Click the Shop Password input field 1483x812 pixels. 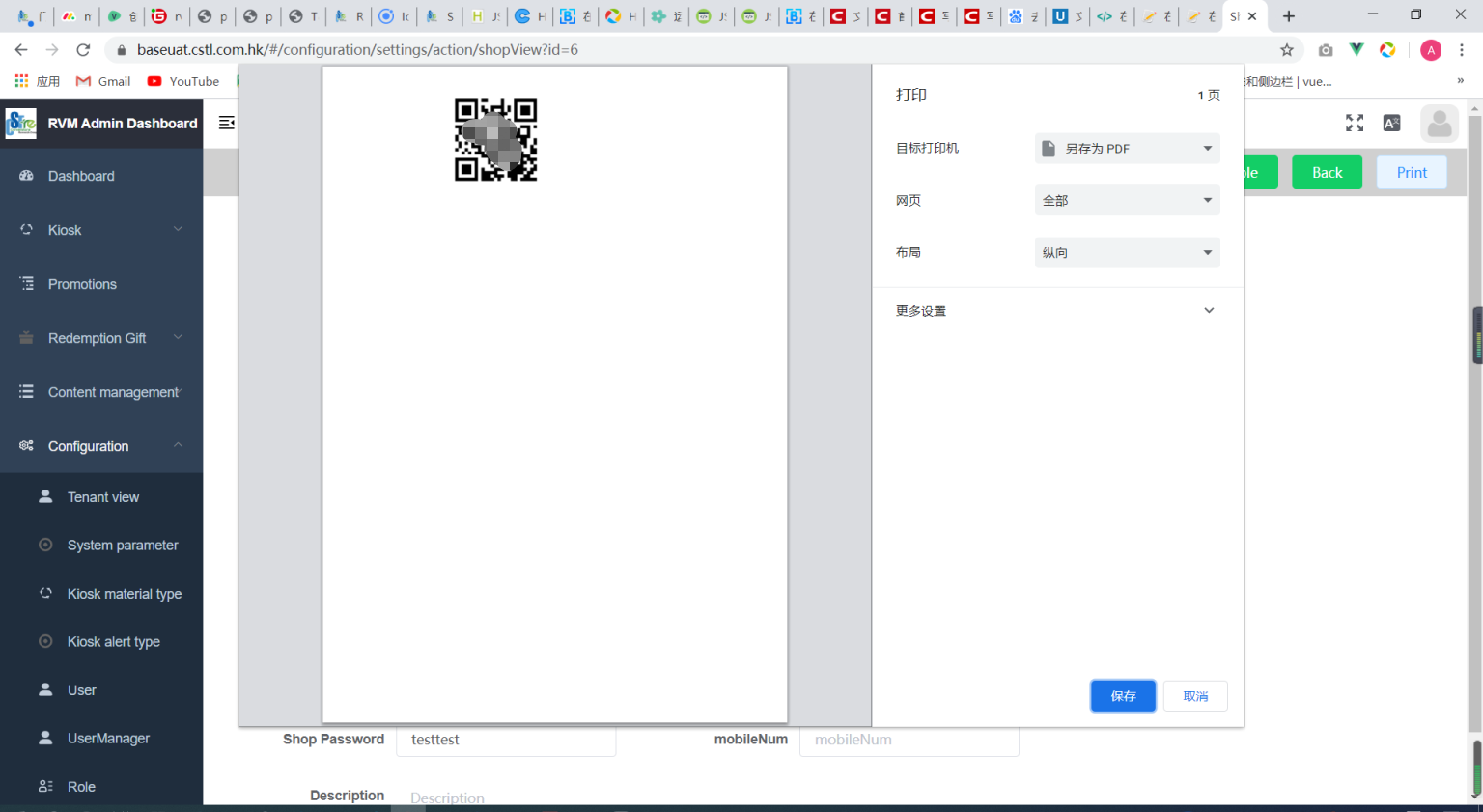pos(506,741)
